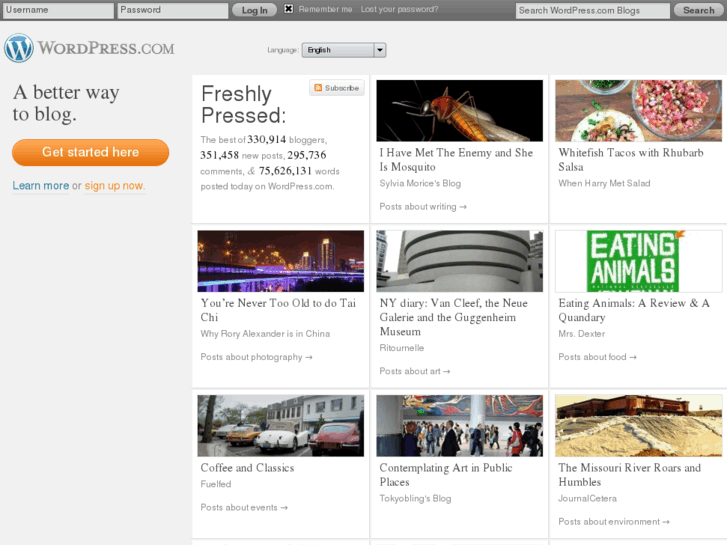Open the public art crowd thumbnail

pos(459,426)
